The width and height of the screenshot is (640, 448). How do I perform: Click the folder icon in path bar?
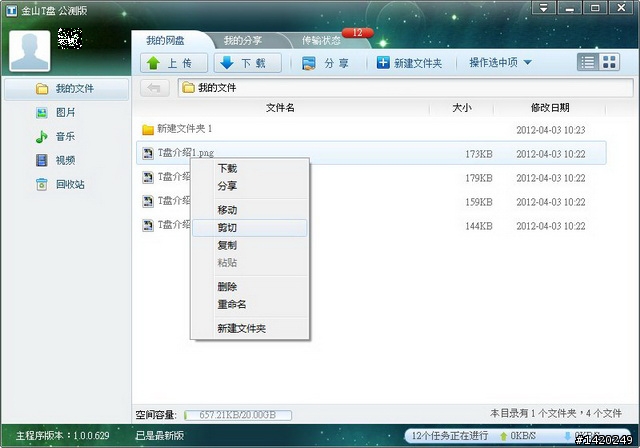[188, 87]
